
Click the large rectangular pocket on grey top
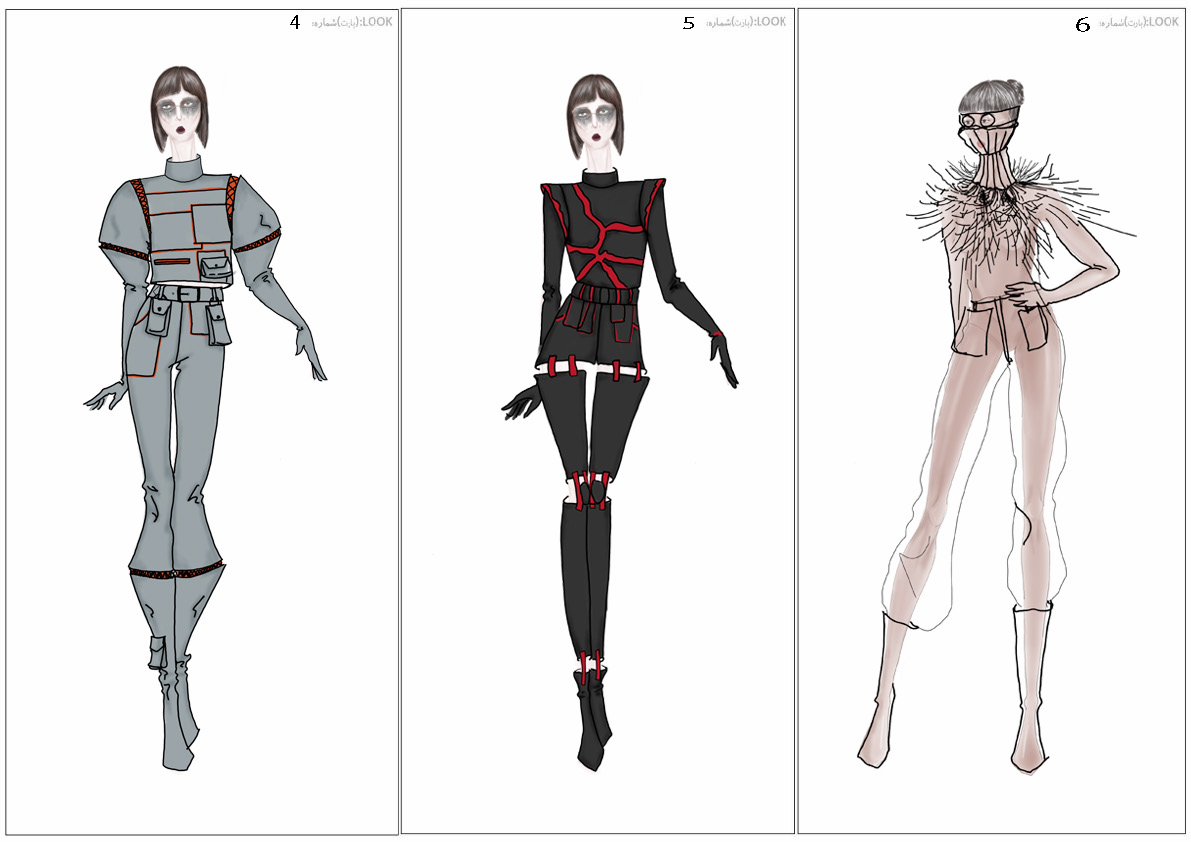click(212, 224)
